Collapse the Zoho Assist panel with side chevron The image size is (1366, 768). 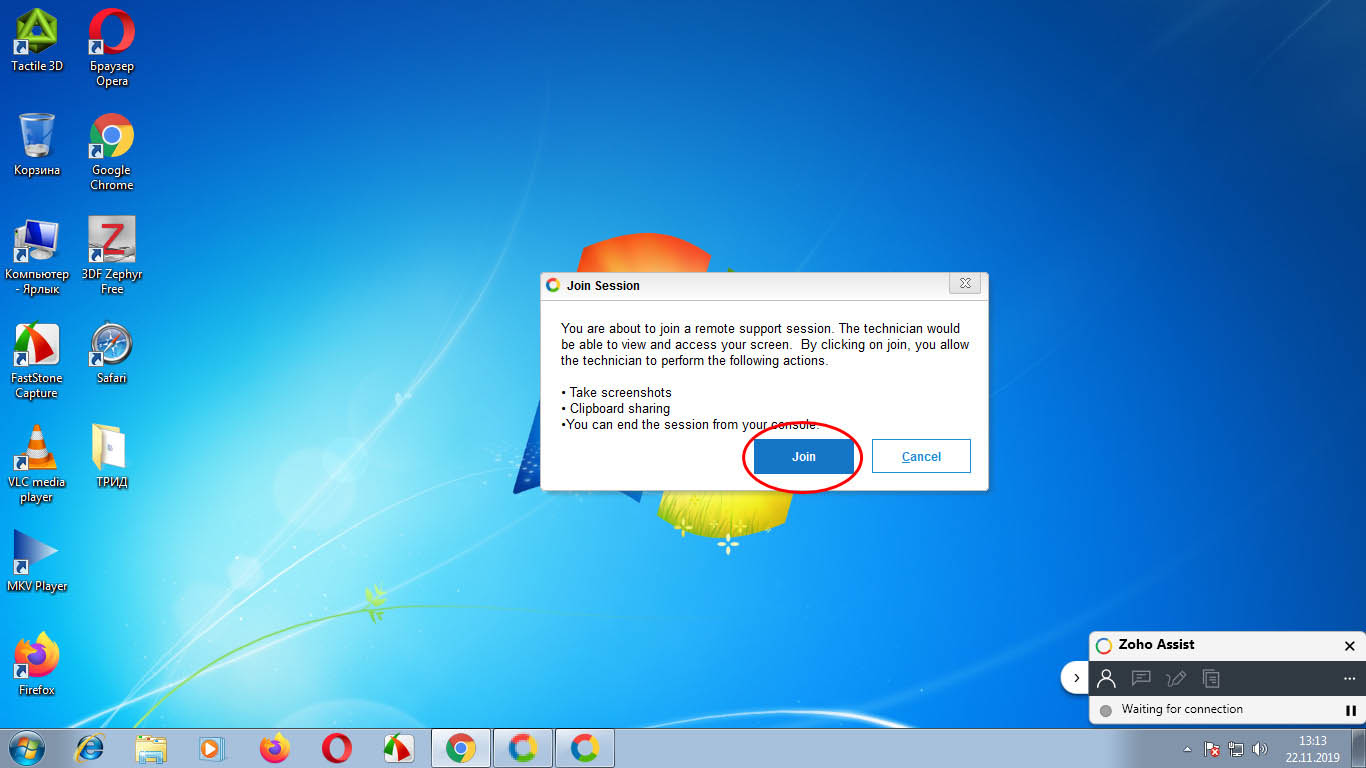(1076, 678)
